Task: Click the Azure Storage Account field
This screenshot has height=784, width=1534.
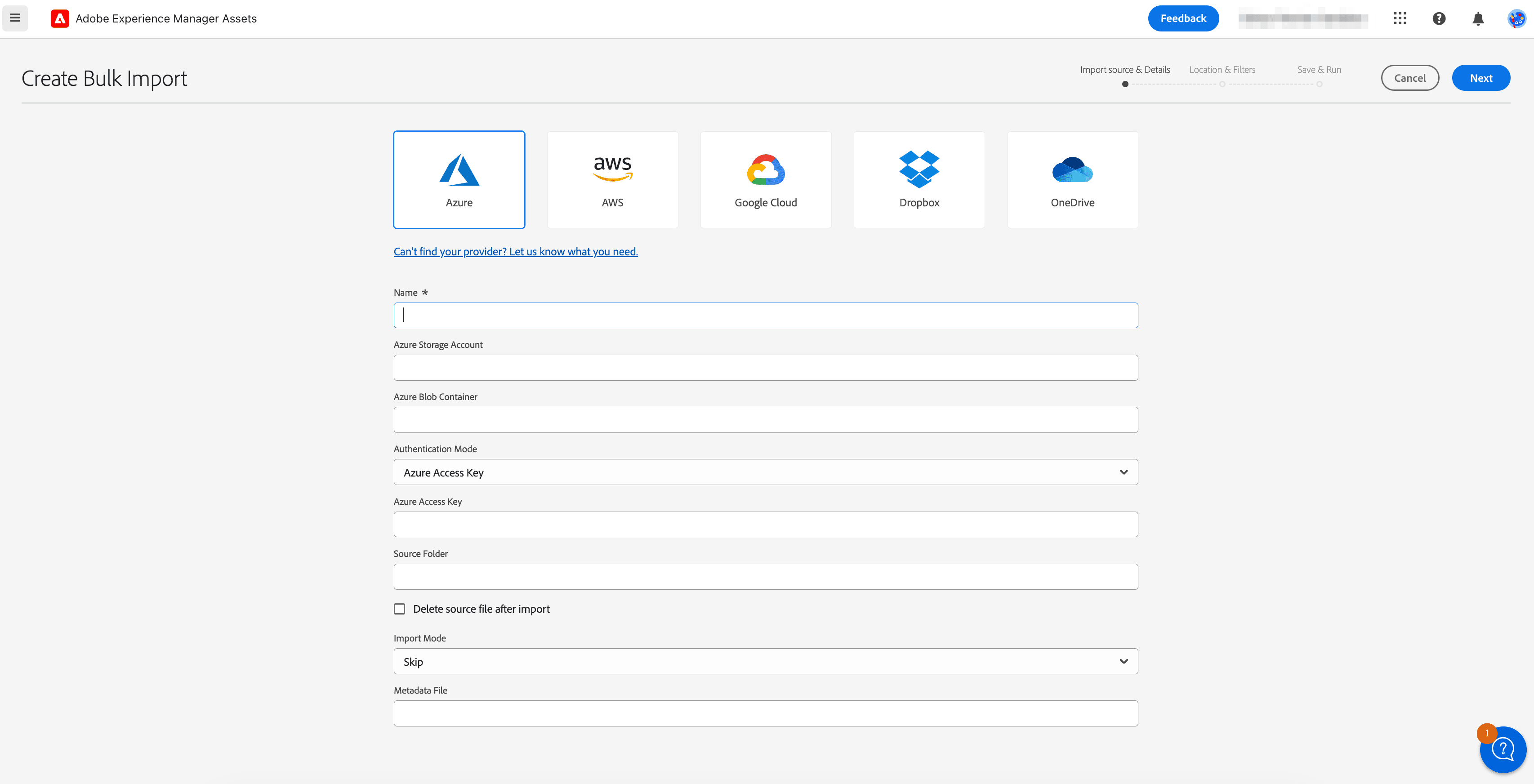Action: [x=766, y=368]
